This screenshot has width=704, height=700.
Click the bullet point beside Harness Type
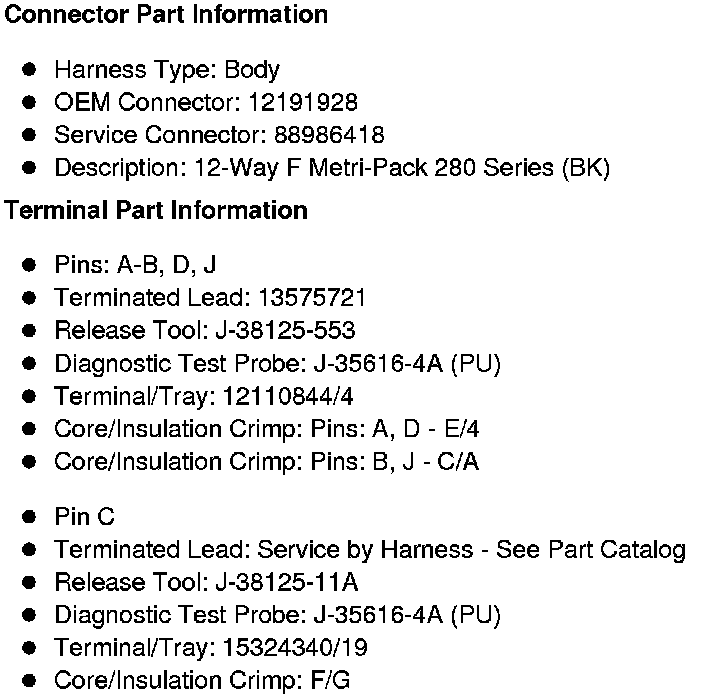pyautogui.click(x=30, y=70)
